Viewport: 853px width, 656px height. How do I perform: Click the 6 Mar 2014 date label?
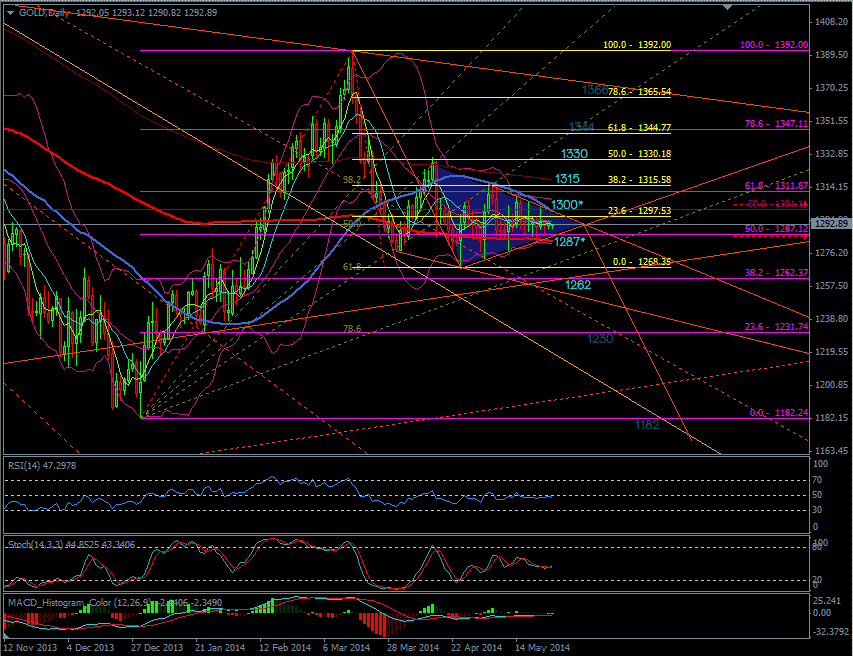pyautogui.click(x=346, y=647)
